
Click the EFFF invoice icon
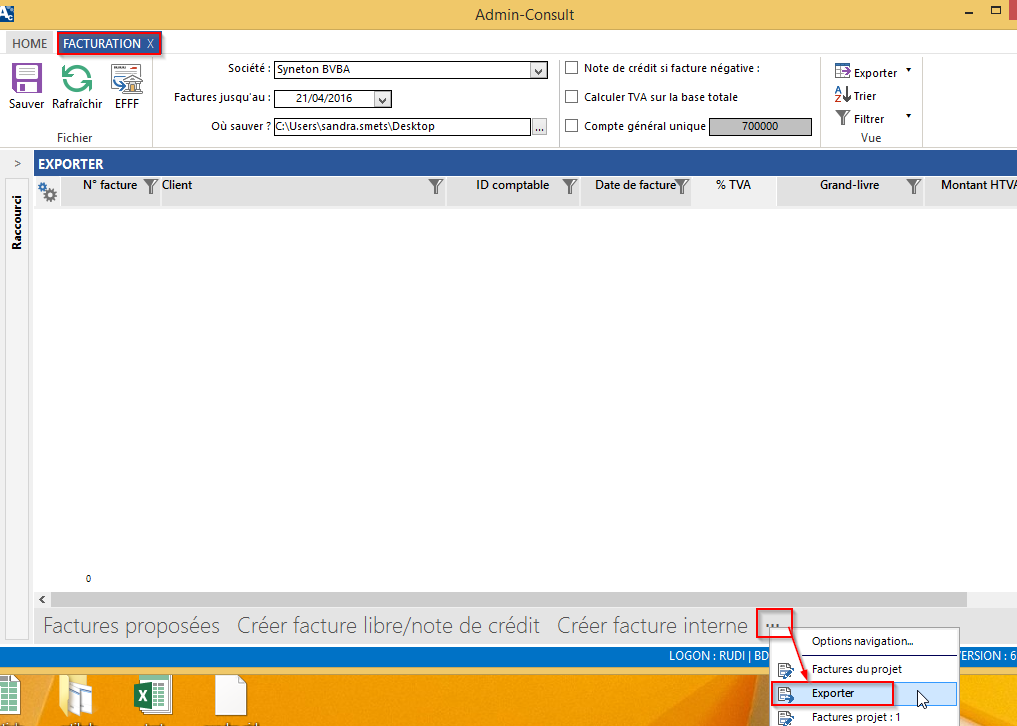point(127,79)
